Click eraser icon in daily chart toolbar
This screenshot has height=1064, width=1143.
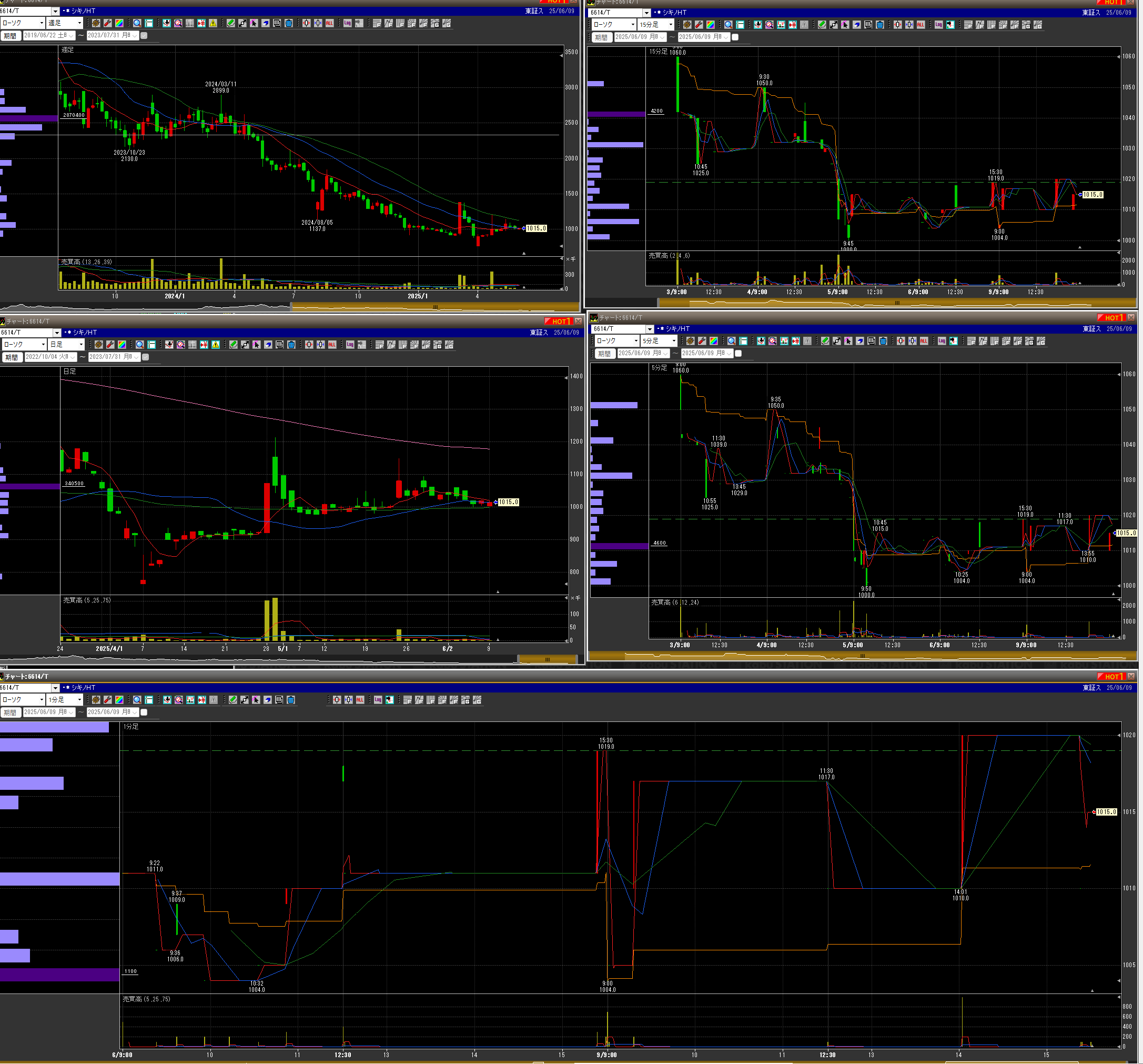pyautogui.click(x=268, y=345)
